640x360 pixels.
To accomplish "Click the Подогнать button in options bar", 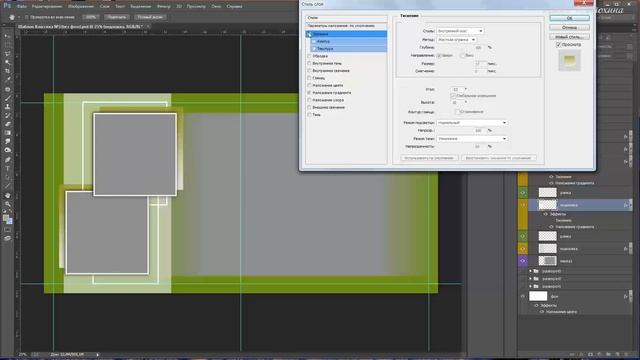I will coord(117,17).
